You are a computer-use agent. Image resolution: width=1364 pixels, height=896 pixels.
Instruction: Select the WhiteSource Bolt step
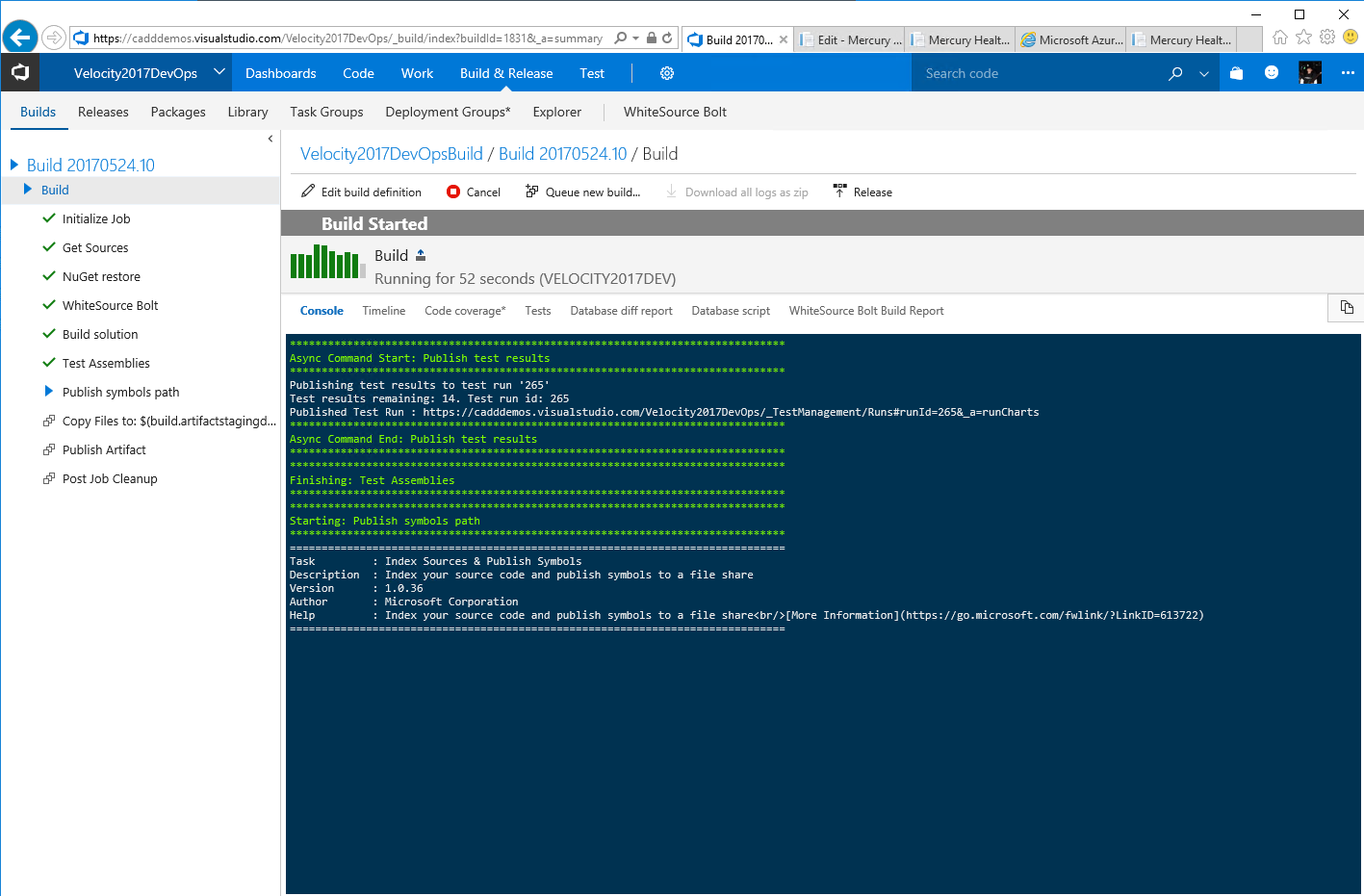110,305
